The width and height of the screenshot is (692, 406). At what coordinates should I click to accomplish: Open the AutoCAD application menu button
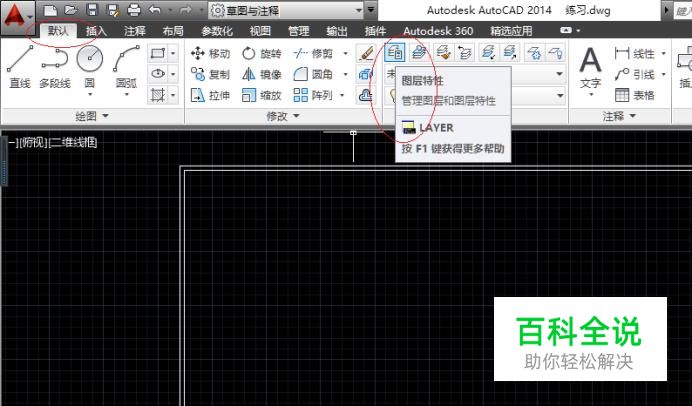click(x=18, y=18)
